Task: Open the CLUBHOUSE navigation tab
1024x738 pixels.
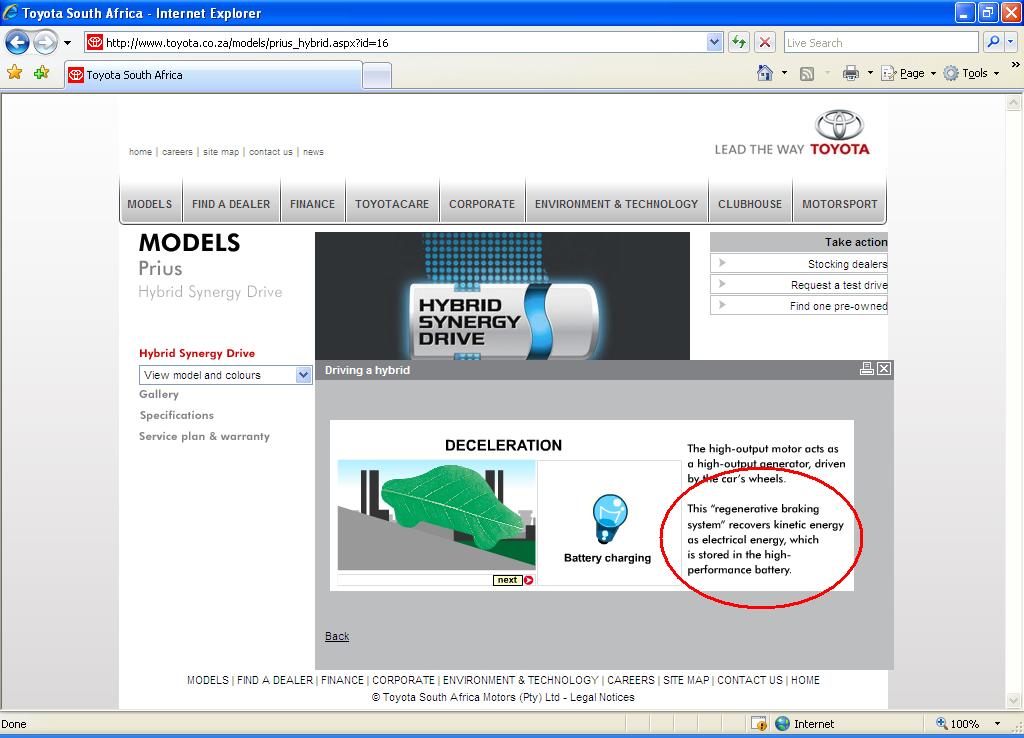Action: click(750, 204)
